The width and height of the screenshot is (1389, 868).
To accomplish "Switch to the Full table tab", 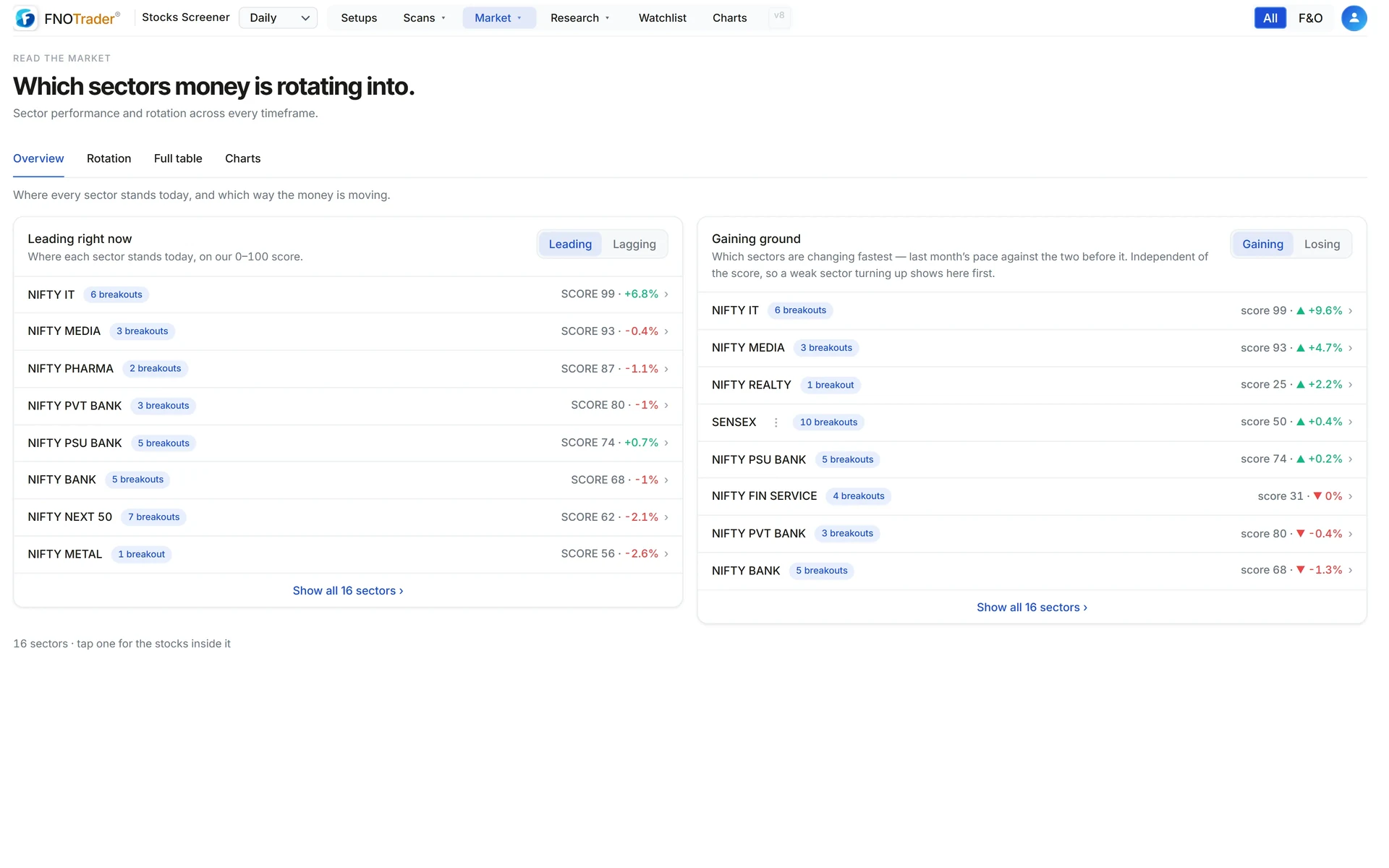I will click(178, 158).
